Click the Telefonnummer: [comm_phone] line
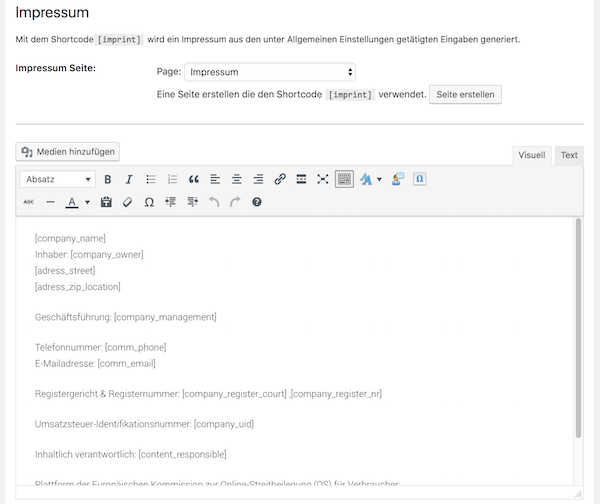600x504 pixels. pos(101,347)
